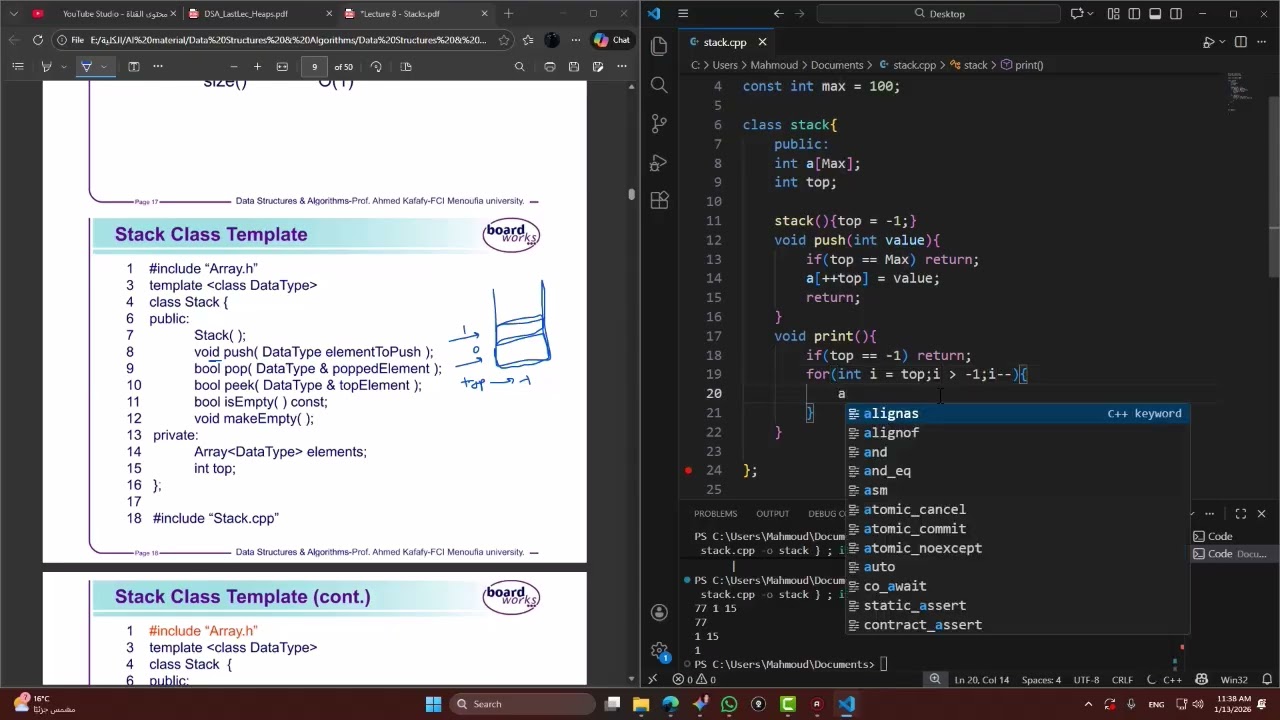Switch to the DSA_LastLec_Heaps.pdf browser tab
Image resolution: width=1280 pixels, height=720 pixels.
click(x=247, y=14)
